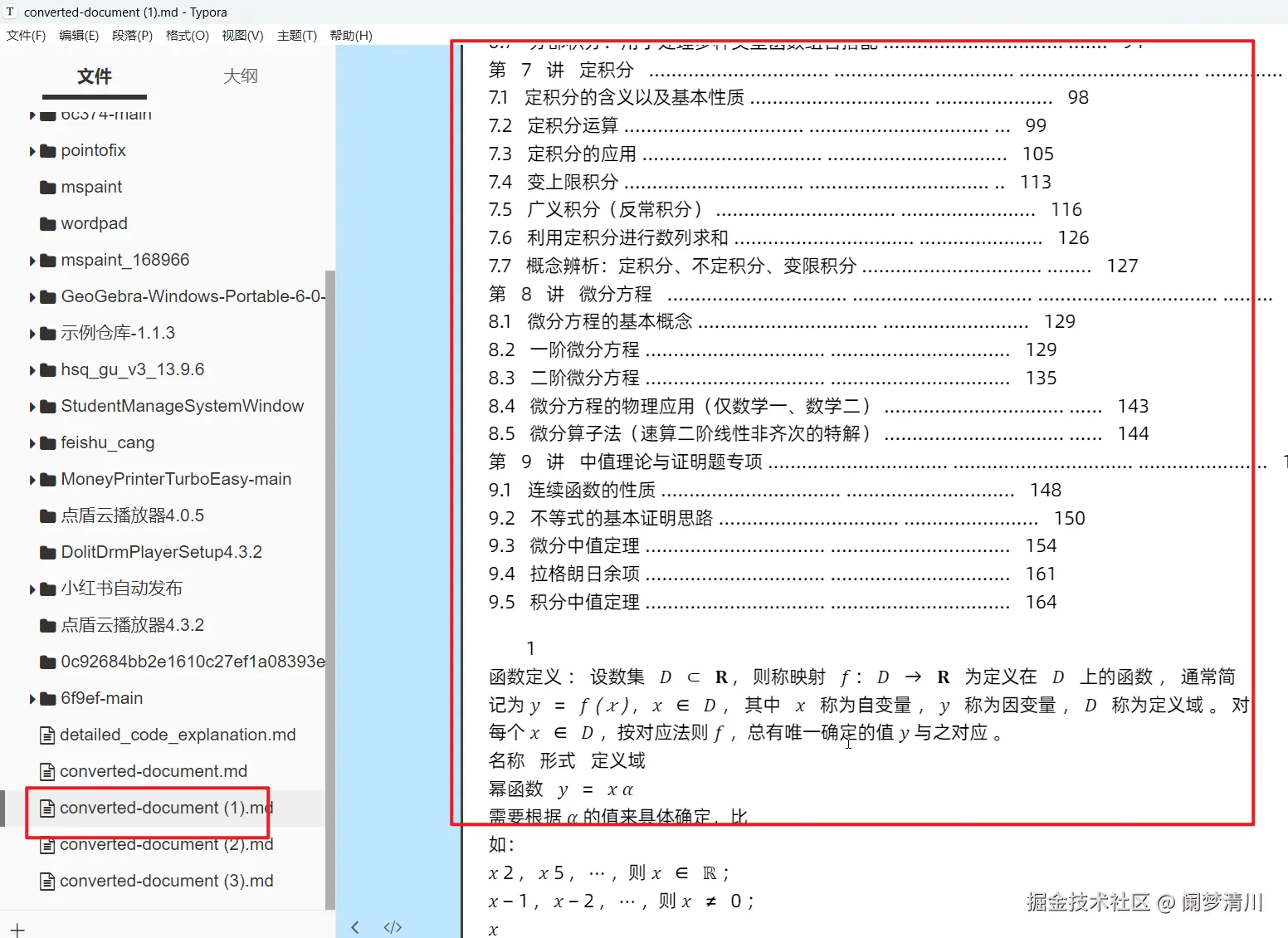Click the text '7.1 定积分的含义以及基本性质'
Image resolution: width=1288 pixels, height=938 pixels.
617,98
